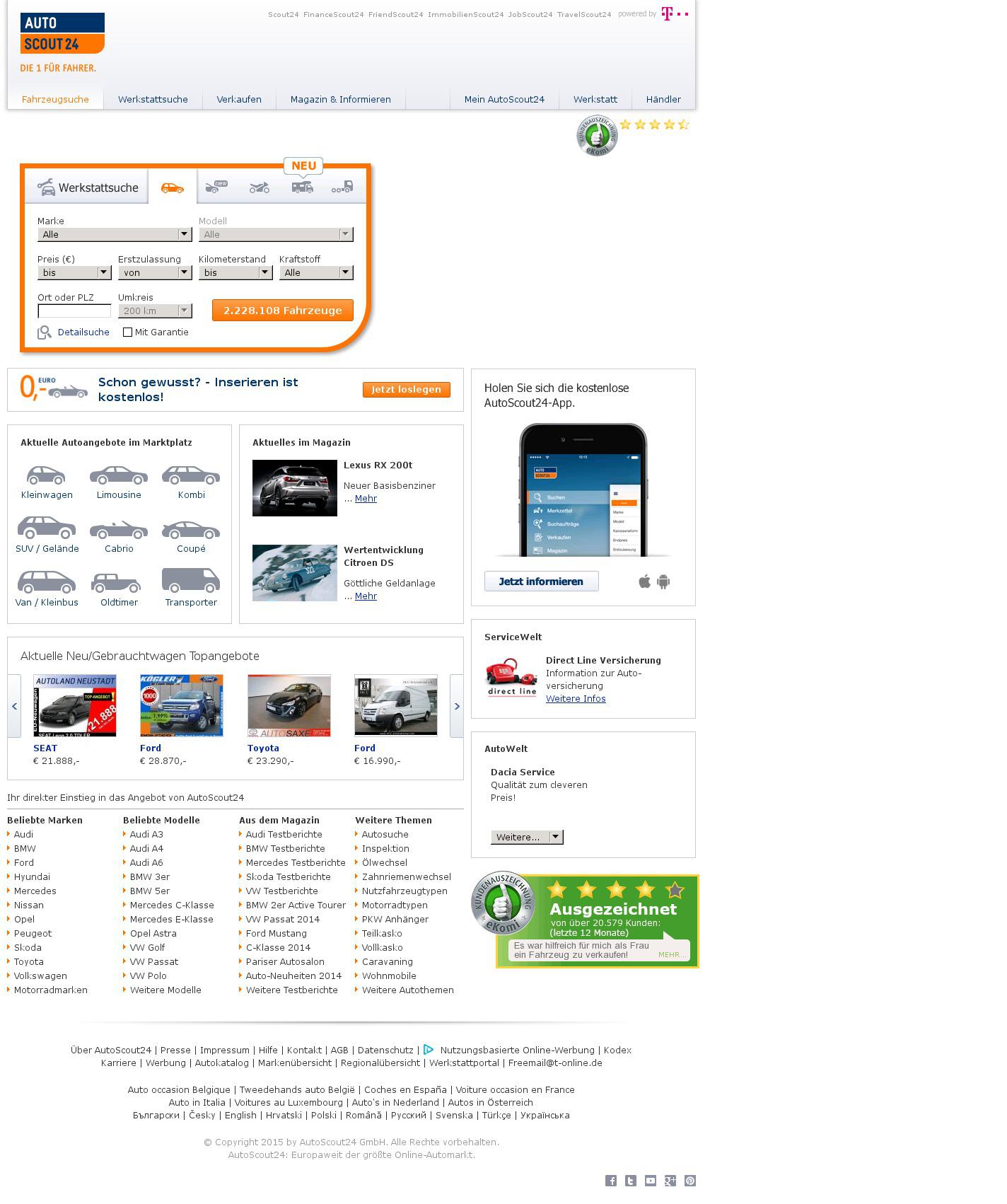Image resolution: width=1007 pixels, height=1204 pixels.
Task: Open Twitter via the footer icon
Action: [631, 1181]
